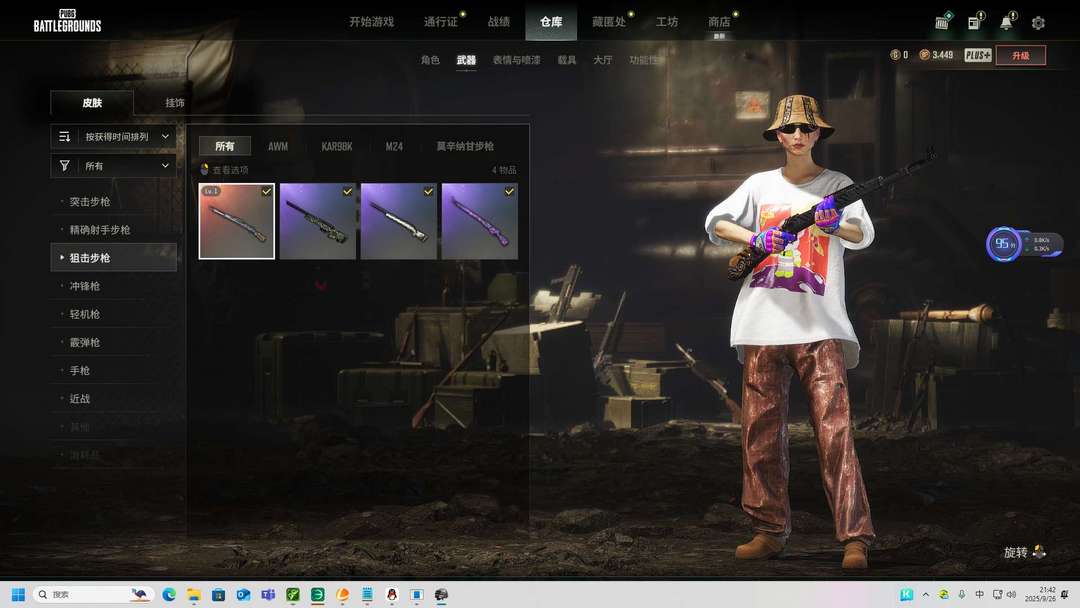Open the Windows Start menu
Image resolution: width=1080 pixels, height=608 pixels.
coord(19,594)
